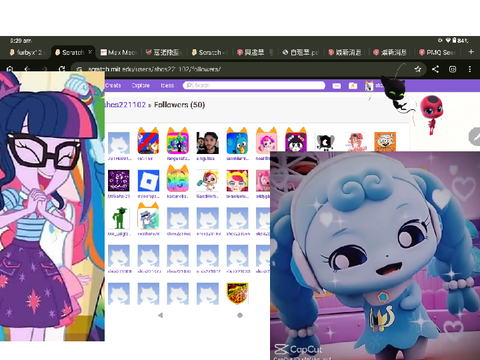Bookmark the page with the star icon
The height and width of the screenshot is (360, 480).
coord(418,69)
